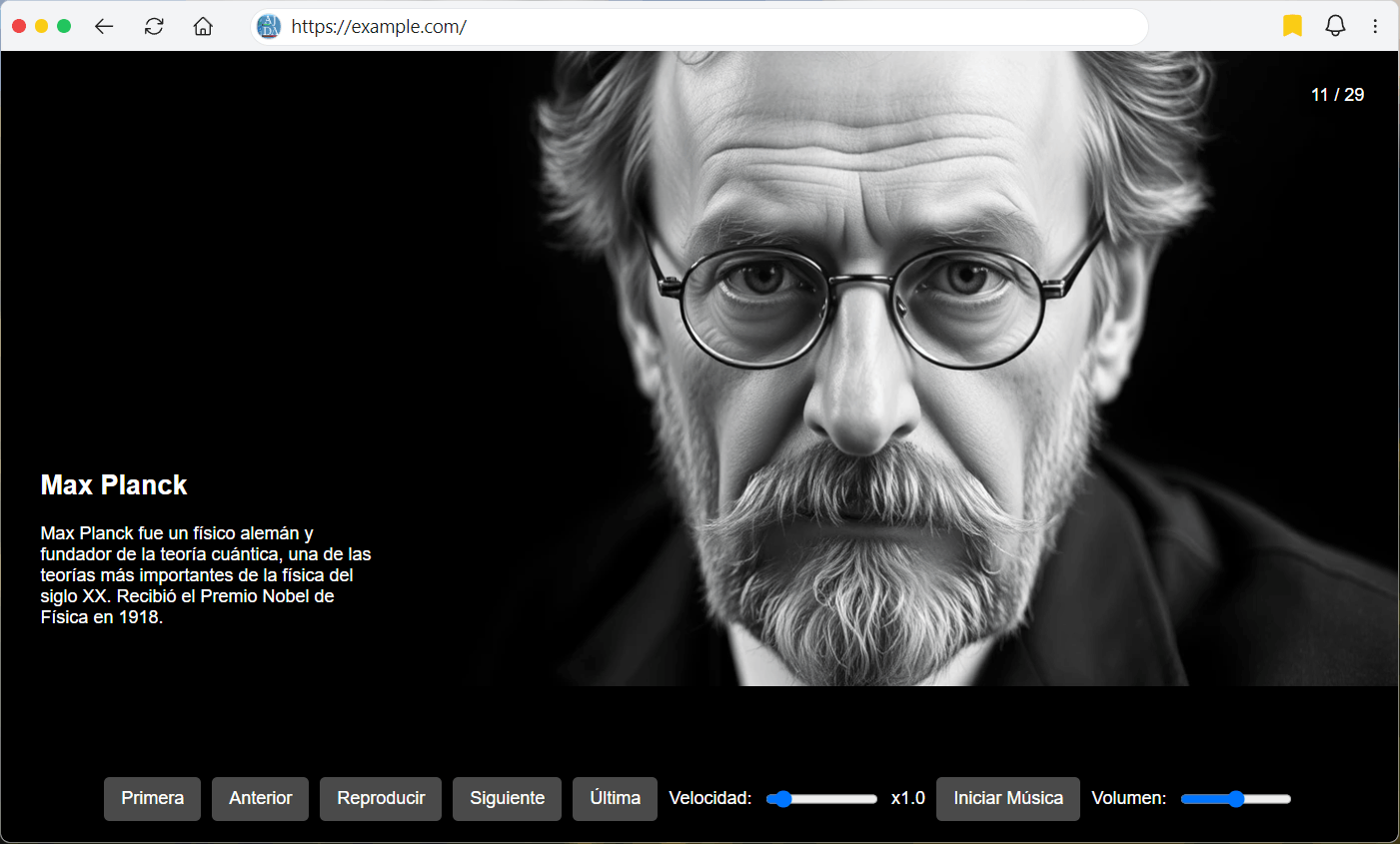Adjust the Volumen slider
The height and width of the screenshot is (844, 1400).
[x=1236, y=799]
